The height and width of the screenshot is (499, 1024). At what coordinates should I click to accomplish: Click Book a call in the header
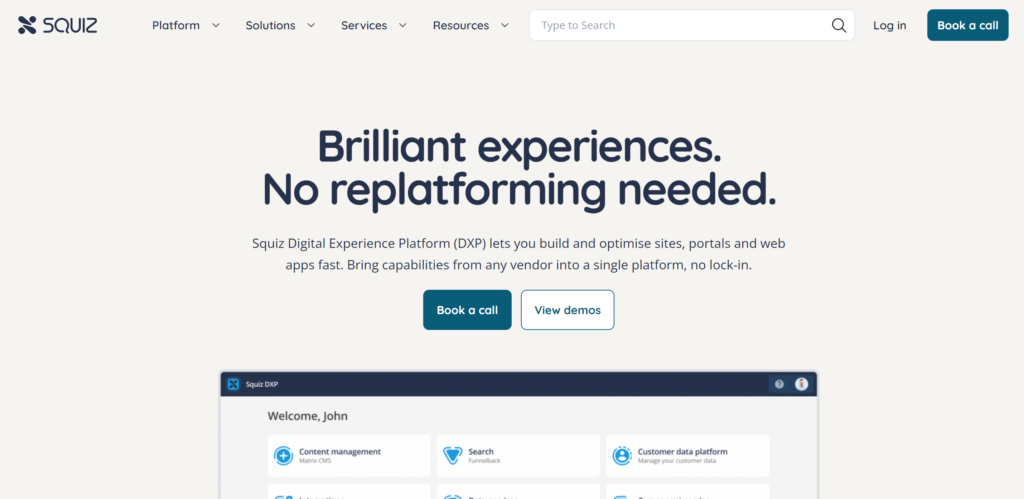[968, 25]
